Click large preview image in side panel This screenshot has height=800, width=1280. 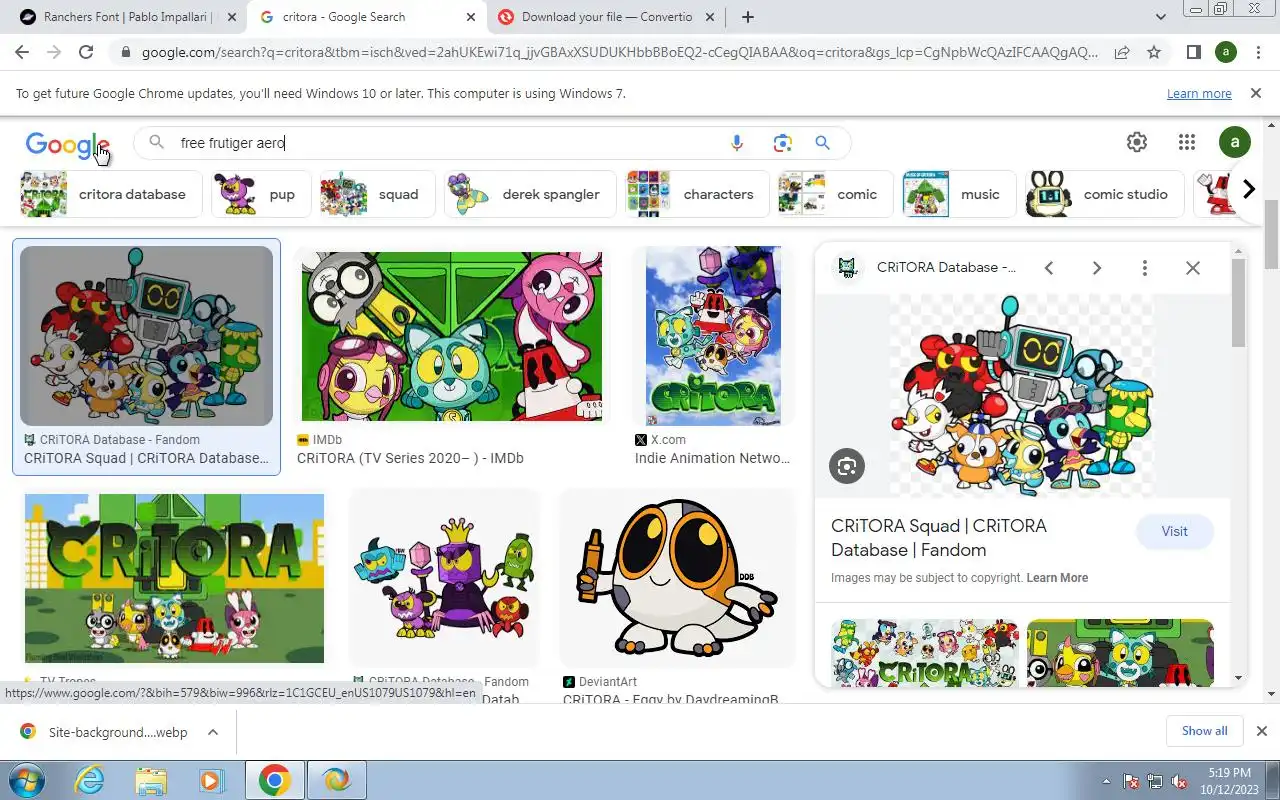point(1022,395)
